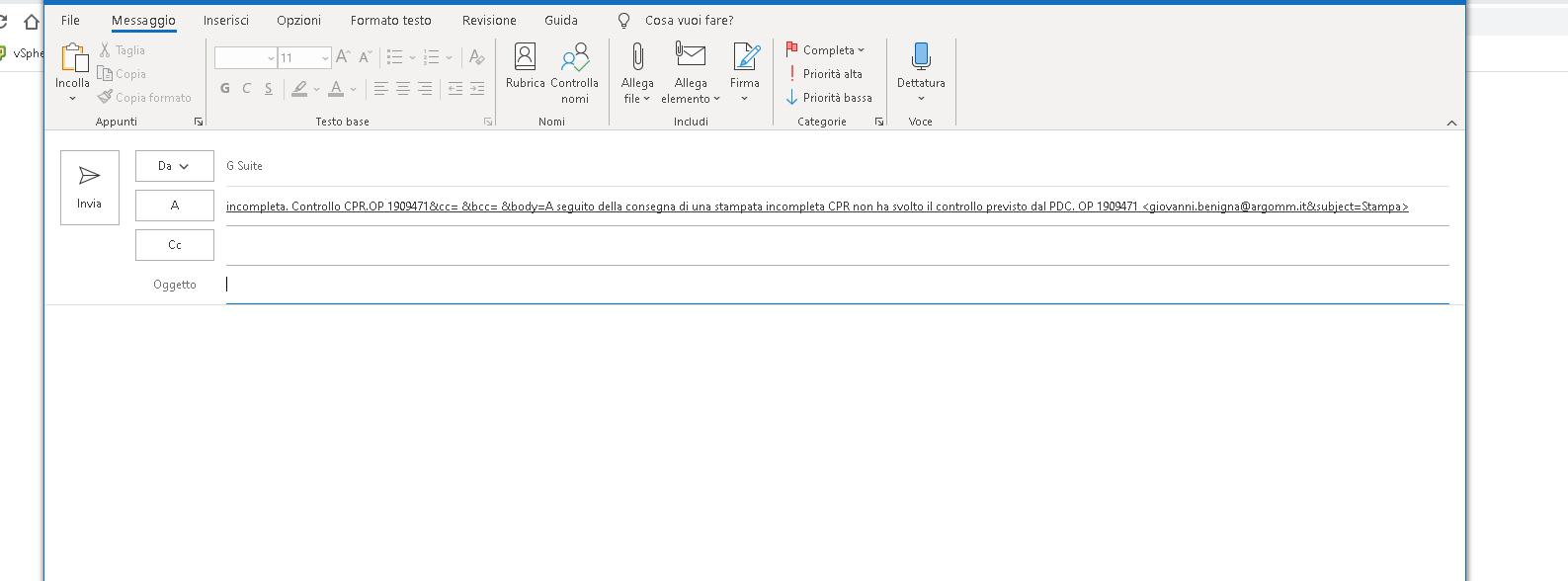Clear all formatting icon

(x=476, y=57)
